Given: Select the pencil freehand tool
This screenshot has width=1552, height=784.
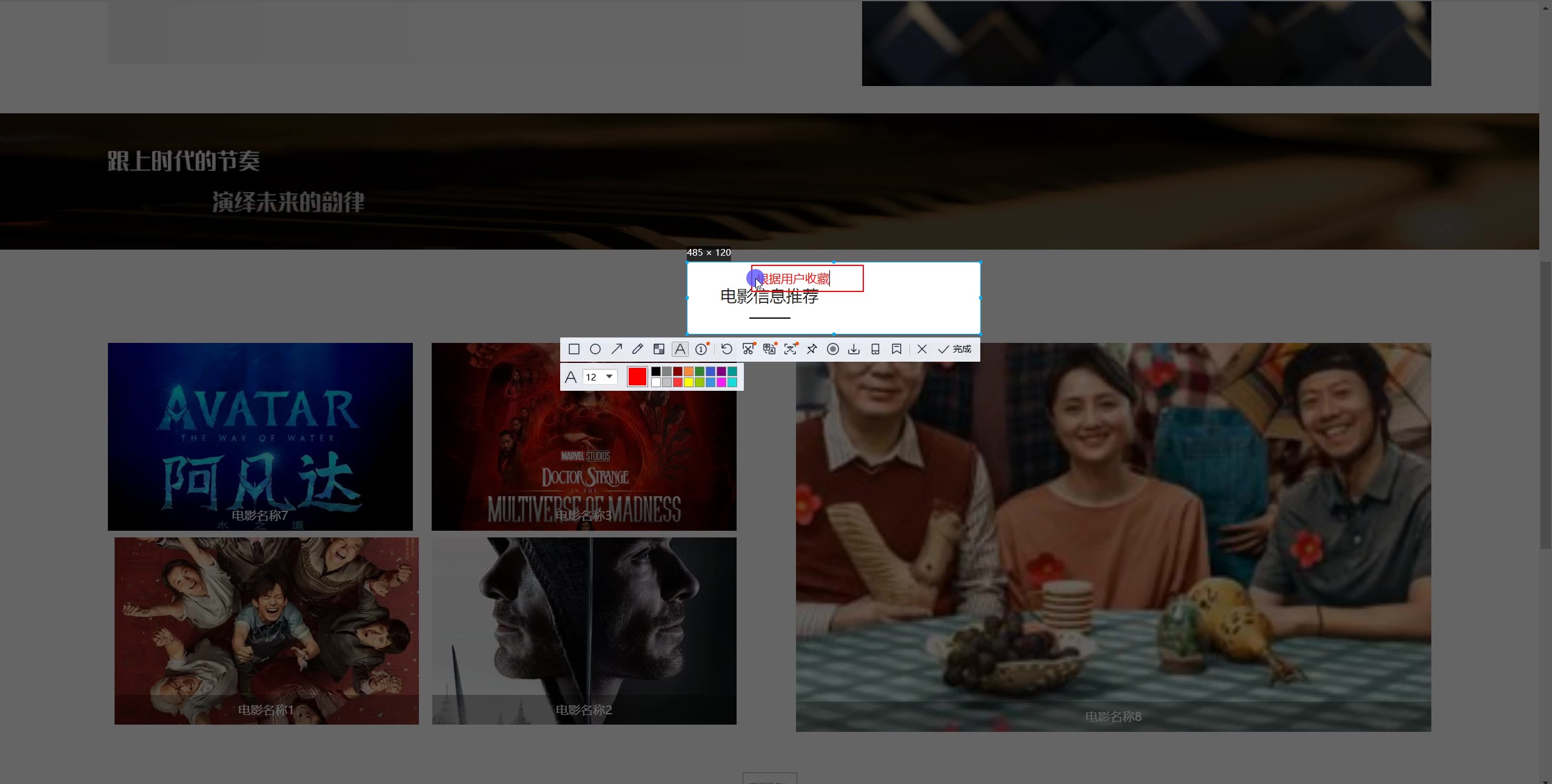Looking at the screenshot, I should click(637, 349).
